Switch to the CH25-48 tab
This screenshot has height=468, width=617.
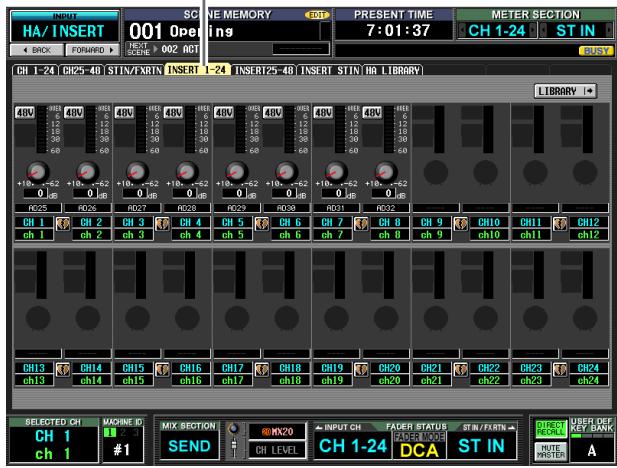coord(82,70)
